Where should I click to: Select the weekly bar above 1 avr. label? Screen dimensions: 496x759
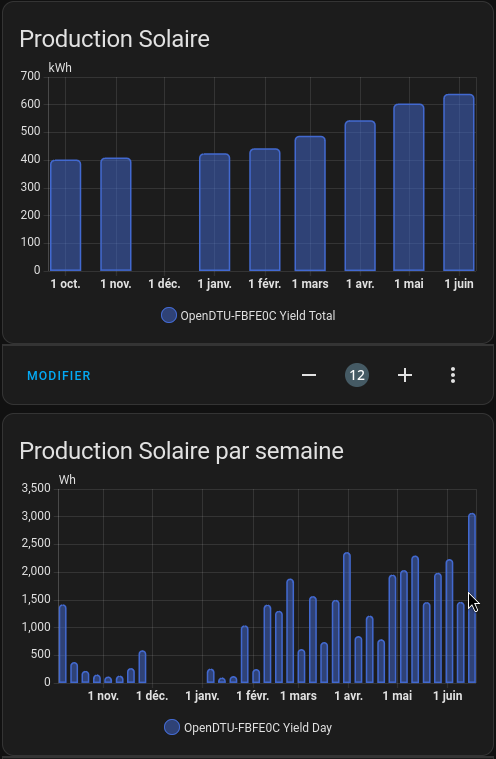tap(347, 618)
